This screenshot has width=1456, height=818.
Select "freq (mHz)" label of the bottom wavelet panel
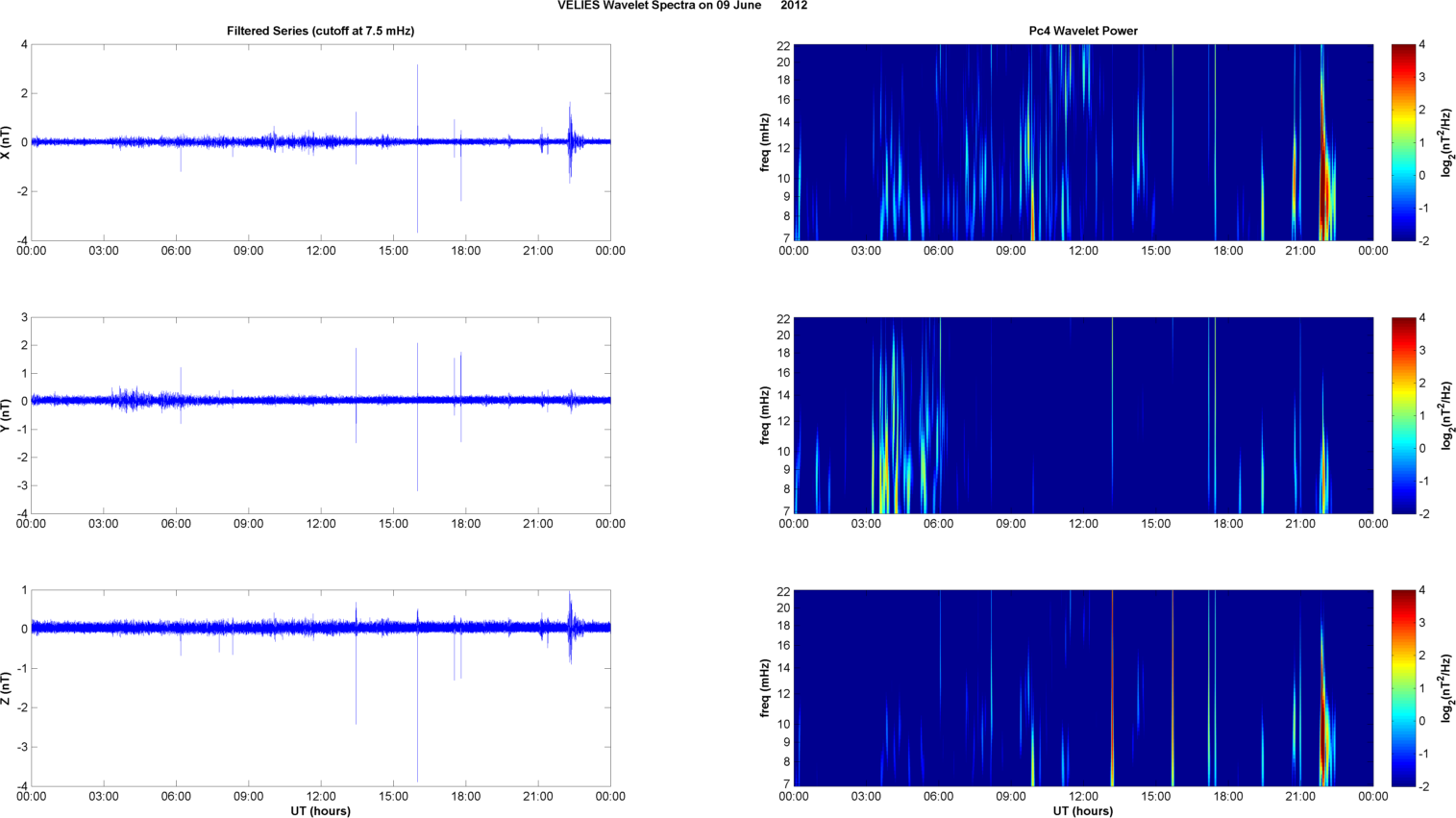coord(765,688)
